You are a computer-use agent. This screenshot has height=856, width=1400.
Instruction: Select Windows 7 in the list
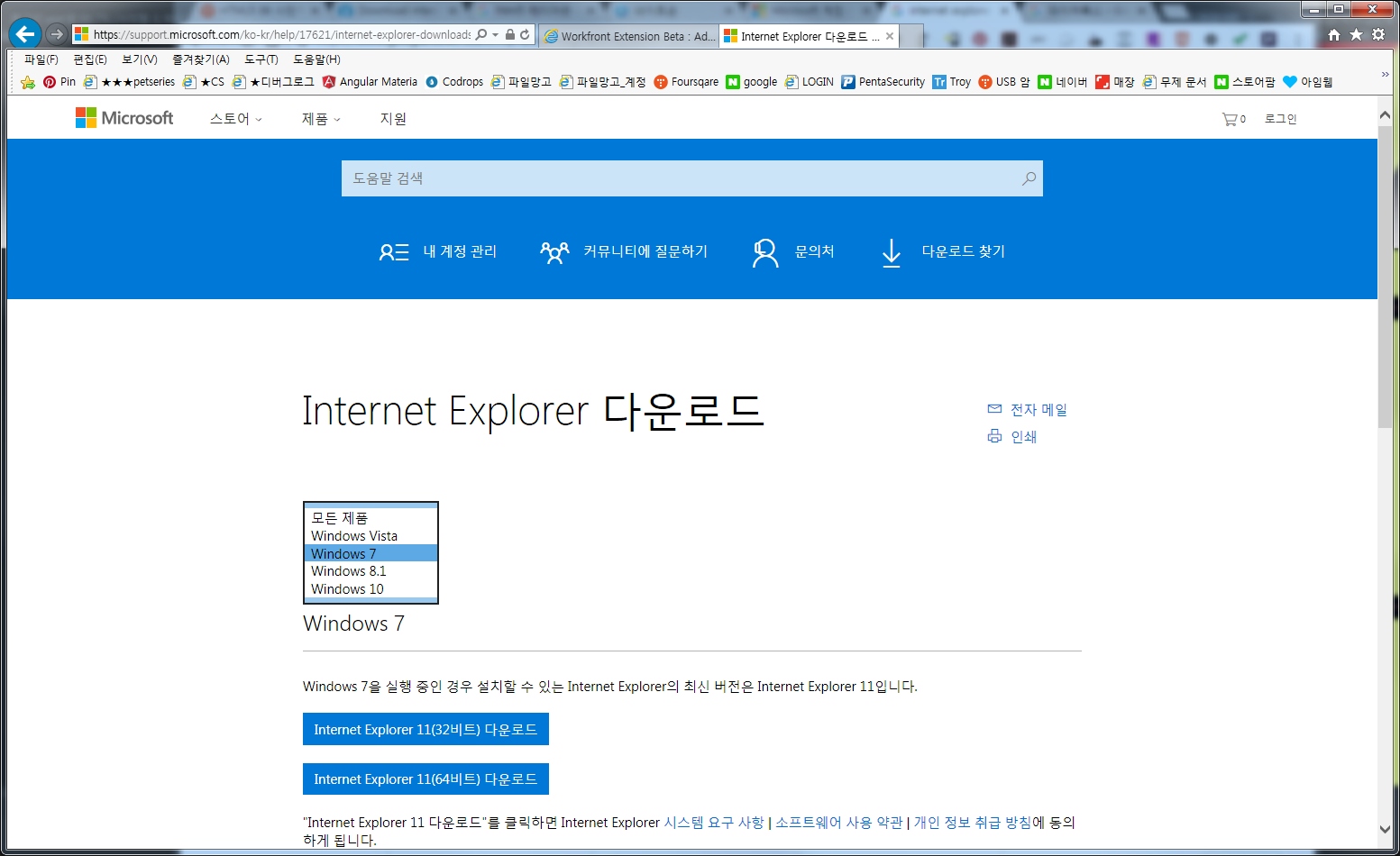coord(371,553)
